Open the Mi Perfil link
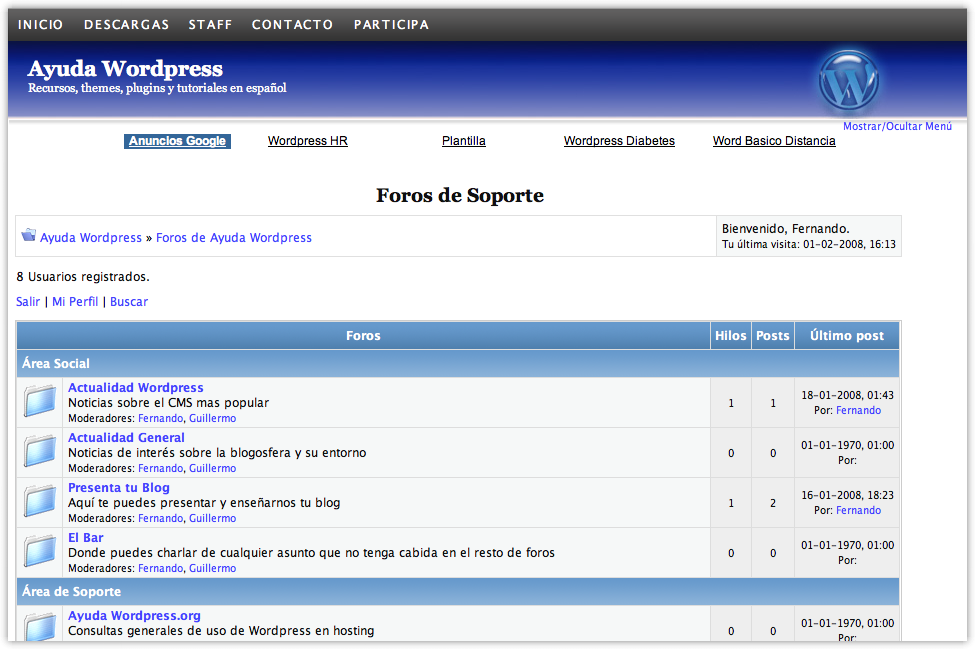 tap(75, 302)
